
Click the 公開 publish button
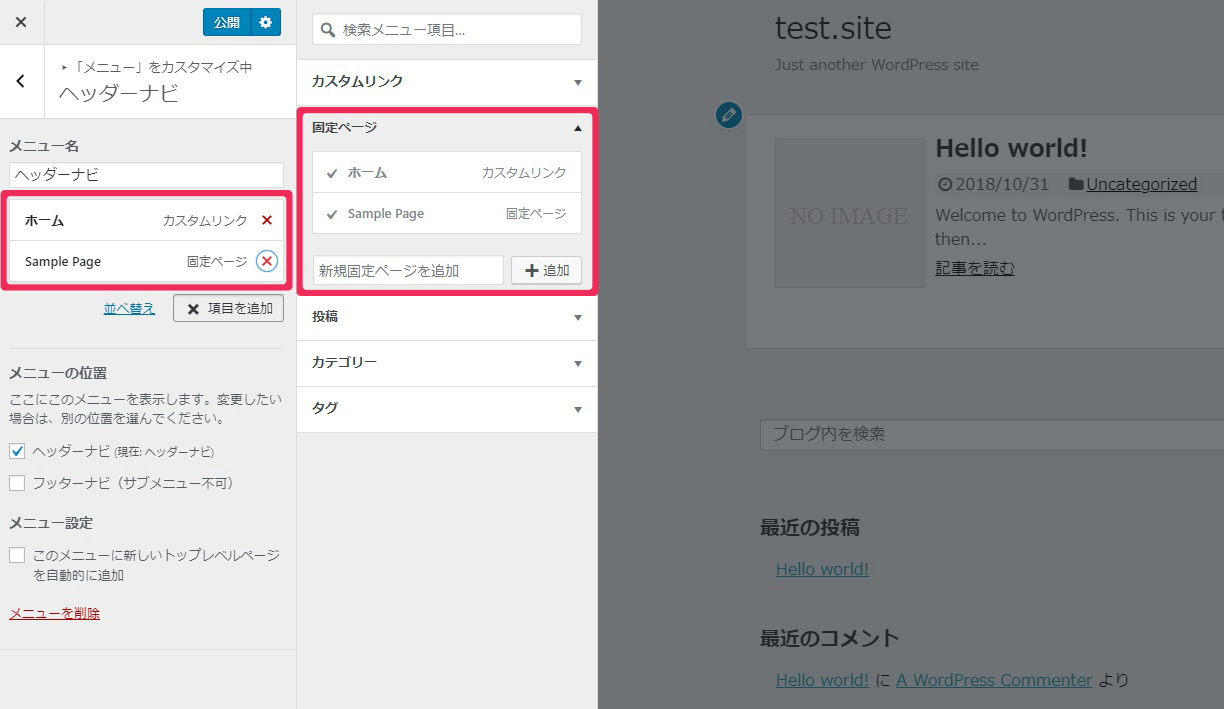(226, 22)
